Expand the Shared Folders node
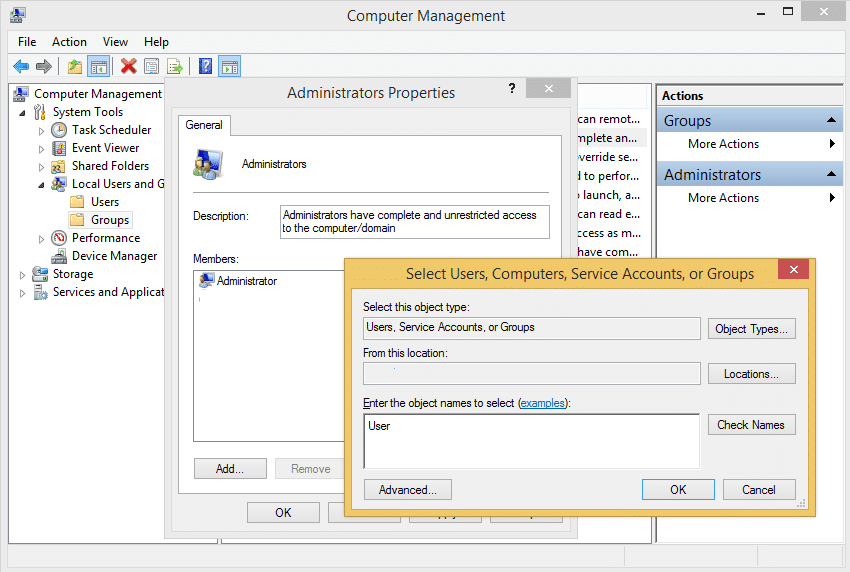The image size is (850, 572). [x=41, y=166]
